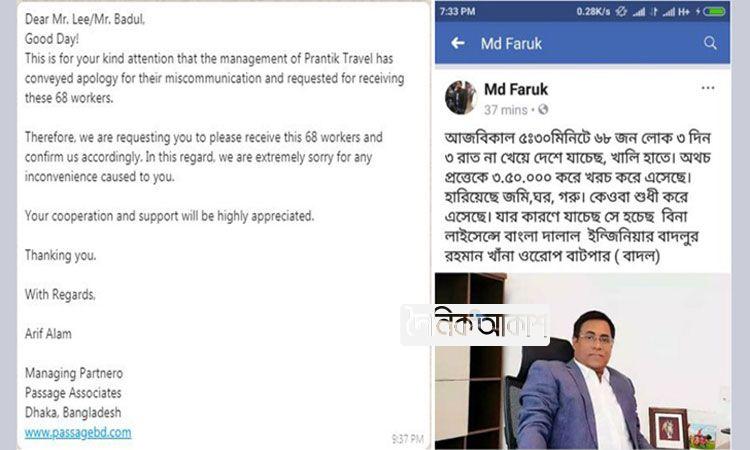
Task: Tap the 9:37 PM message timestamp
Action: 408,439
